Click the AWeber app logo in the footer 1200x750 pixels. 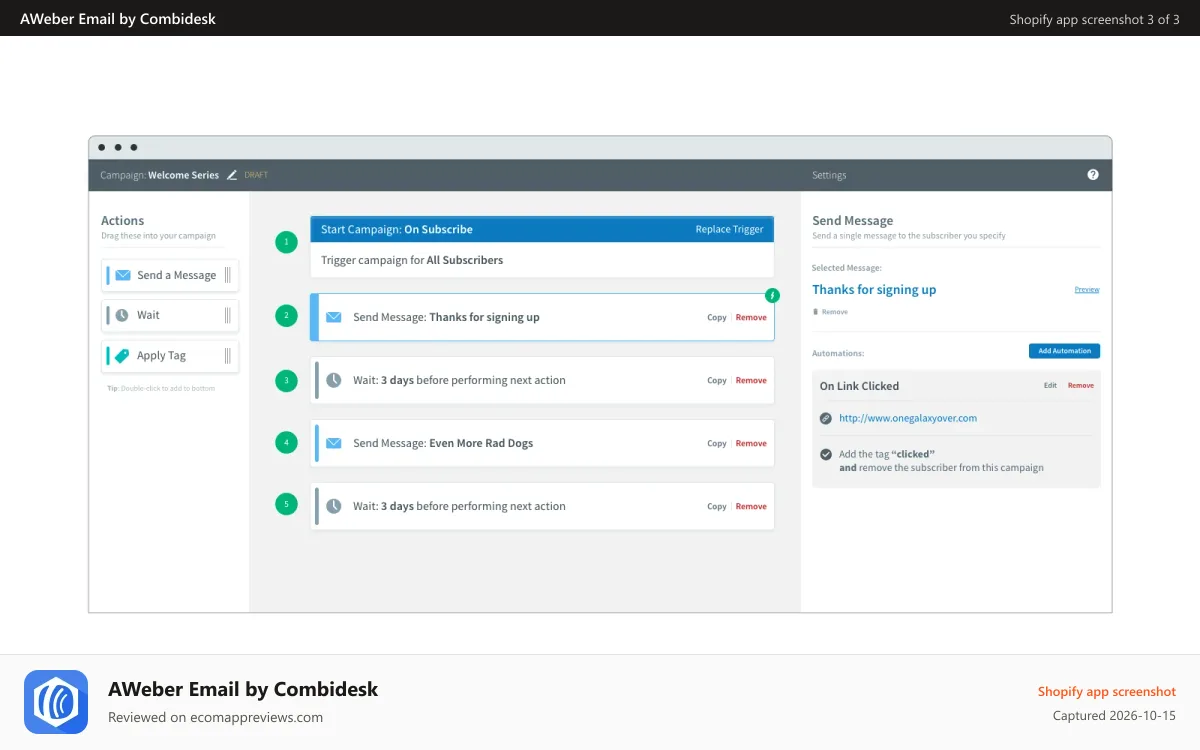(56, 702)
